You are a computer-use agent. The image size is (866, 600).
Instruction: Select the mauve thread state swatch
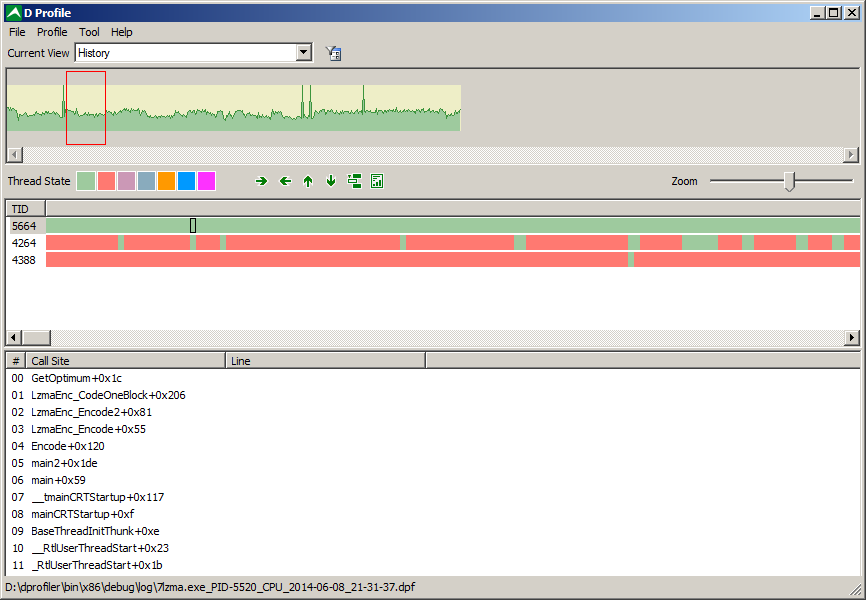pyautogui.click(x=126, y=181)
